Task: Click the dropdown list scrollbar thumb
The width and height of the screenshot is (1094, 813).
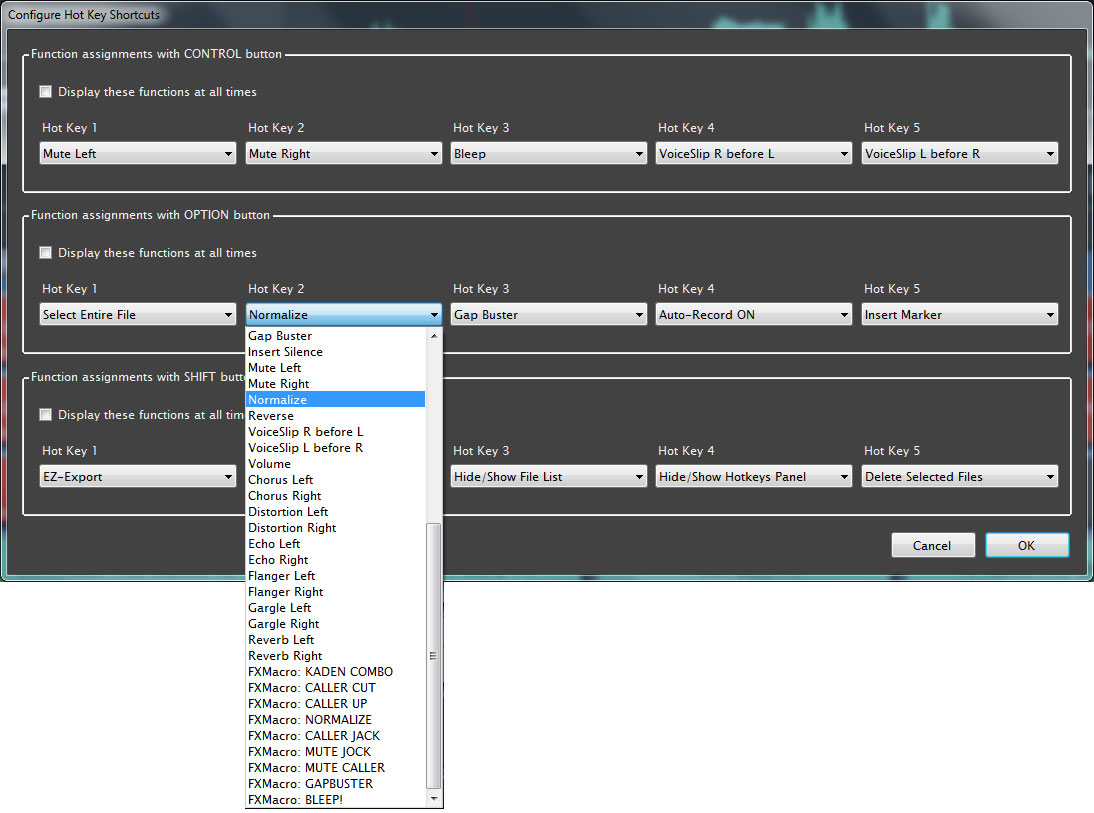Action: coord(434,656)
